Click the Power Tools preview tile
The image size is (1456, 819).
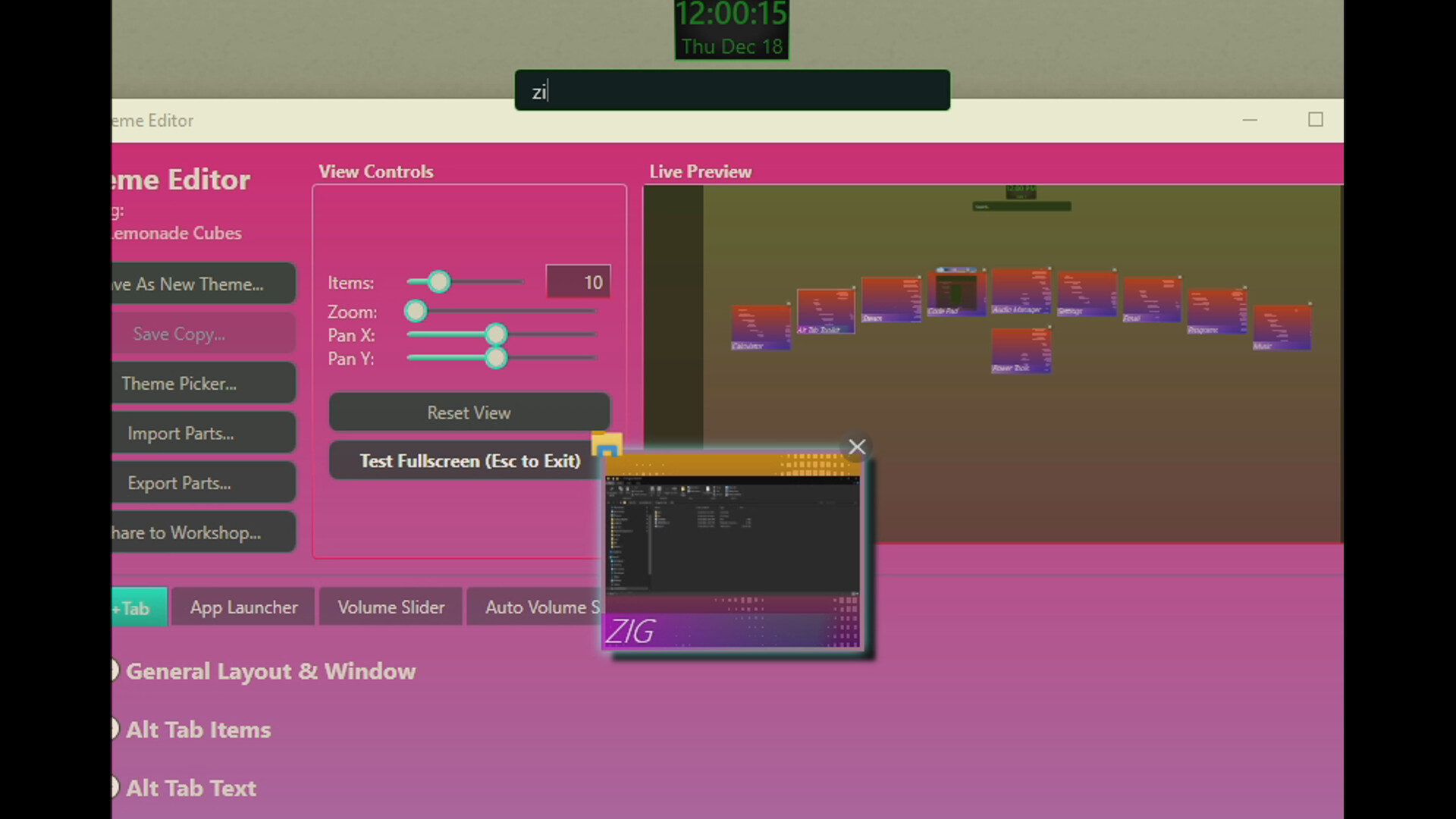[x=1021, y=349]
